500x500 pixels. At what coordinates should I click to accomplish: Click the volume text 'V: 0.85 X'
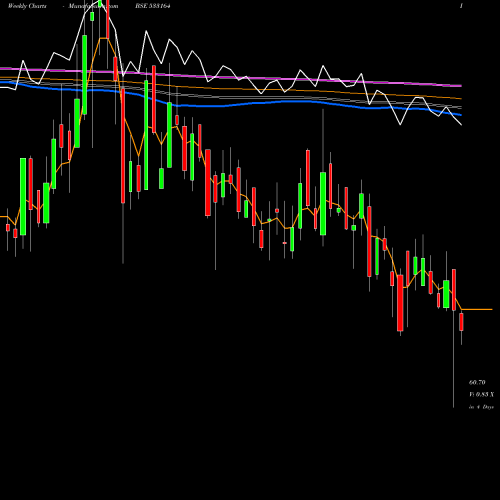[x=481, y=395]
